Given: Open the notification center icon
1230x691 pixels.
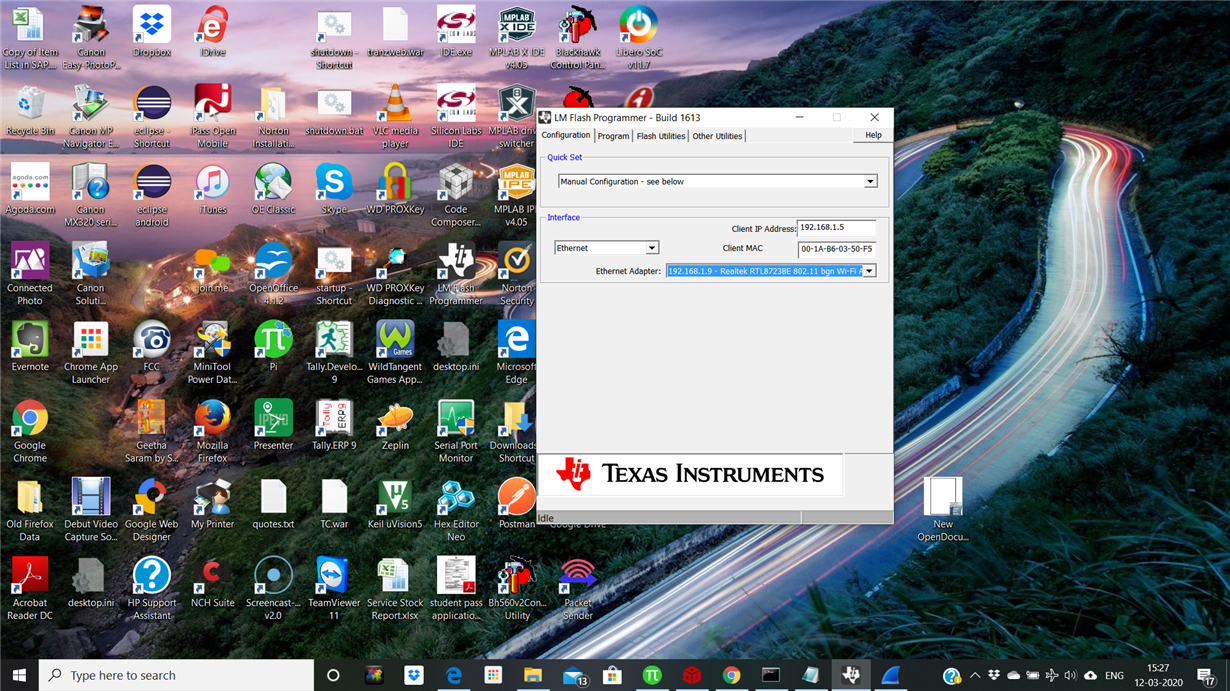Looking at the screenshot, I should 1206,676.
